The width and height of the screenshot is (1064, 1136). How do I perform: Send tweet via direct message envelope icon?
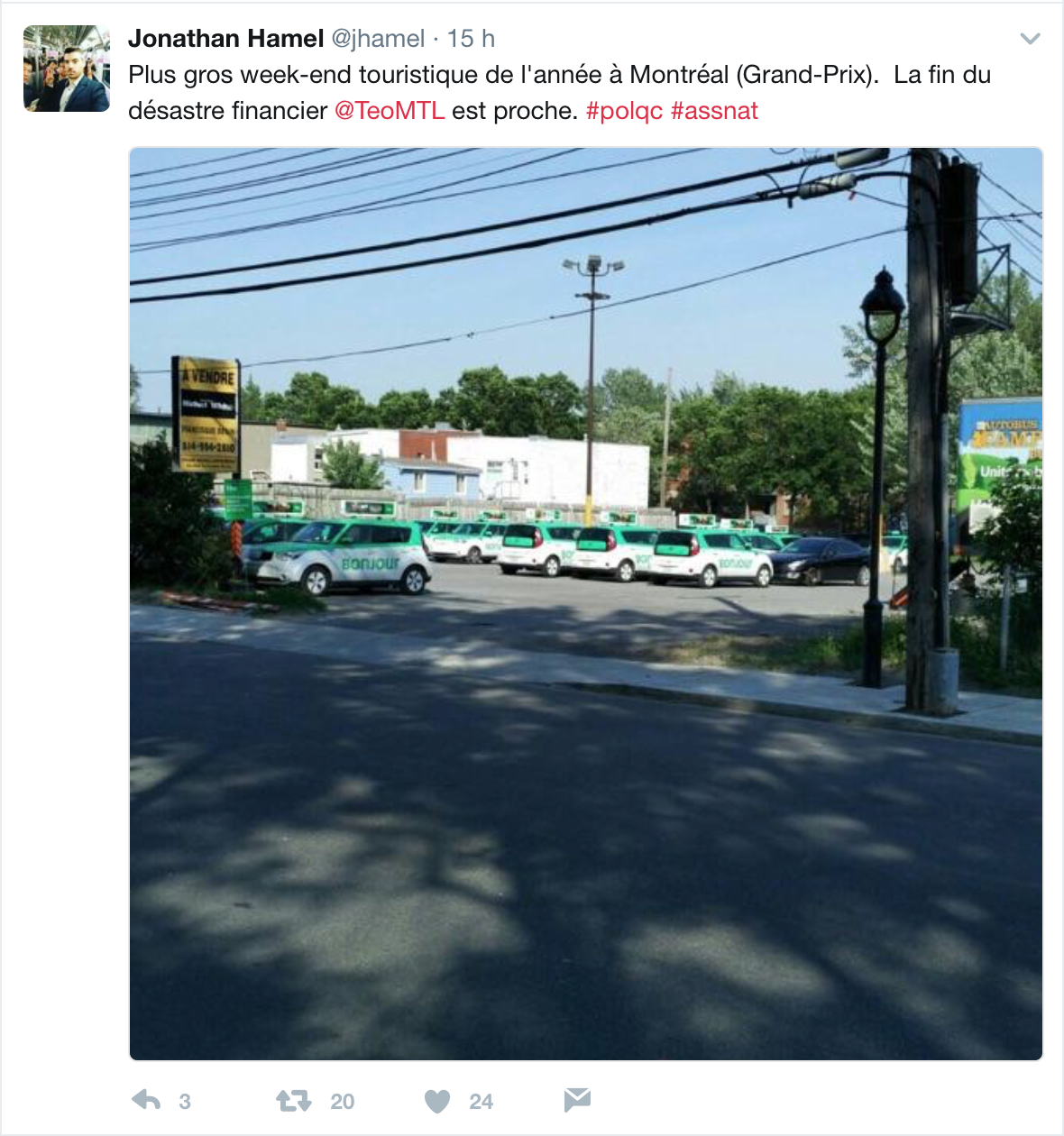[577, 1099]
